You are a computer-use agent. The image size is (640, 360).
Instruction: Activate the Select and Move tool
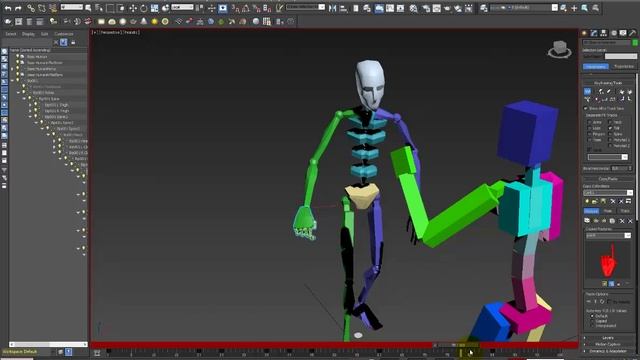coord(133,8)
